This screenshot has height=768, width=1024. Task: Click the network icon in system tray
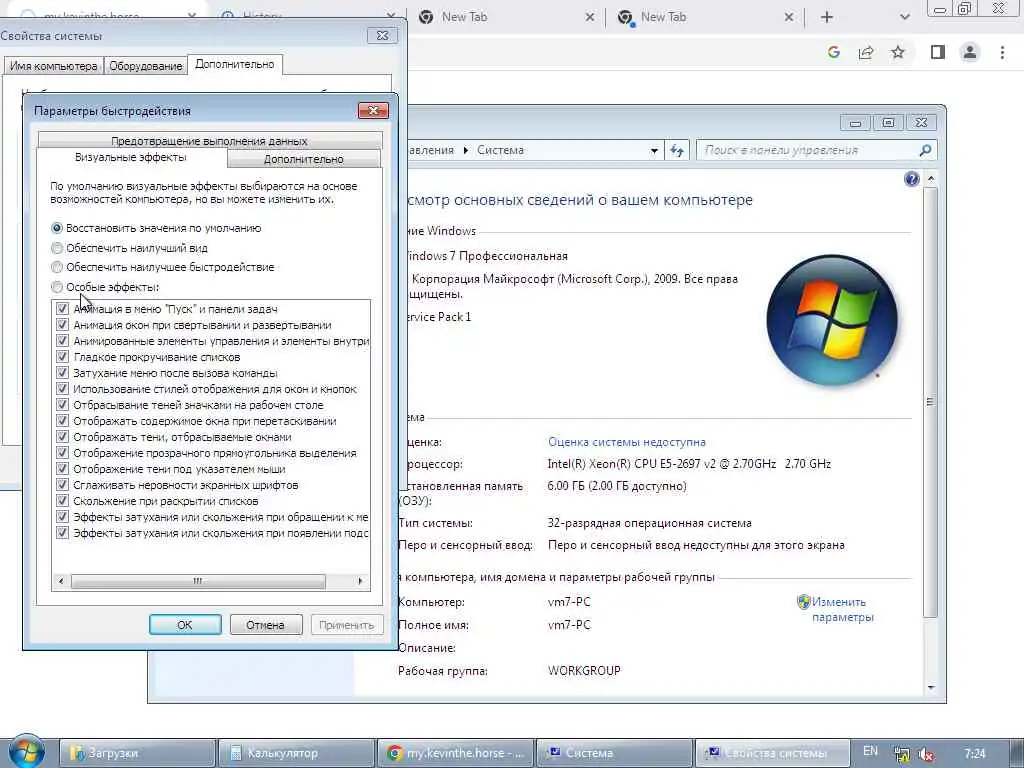[x=902, y=754]
